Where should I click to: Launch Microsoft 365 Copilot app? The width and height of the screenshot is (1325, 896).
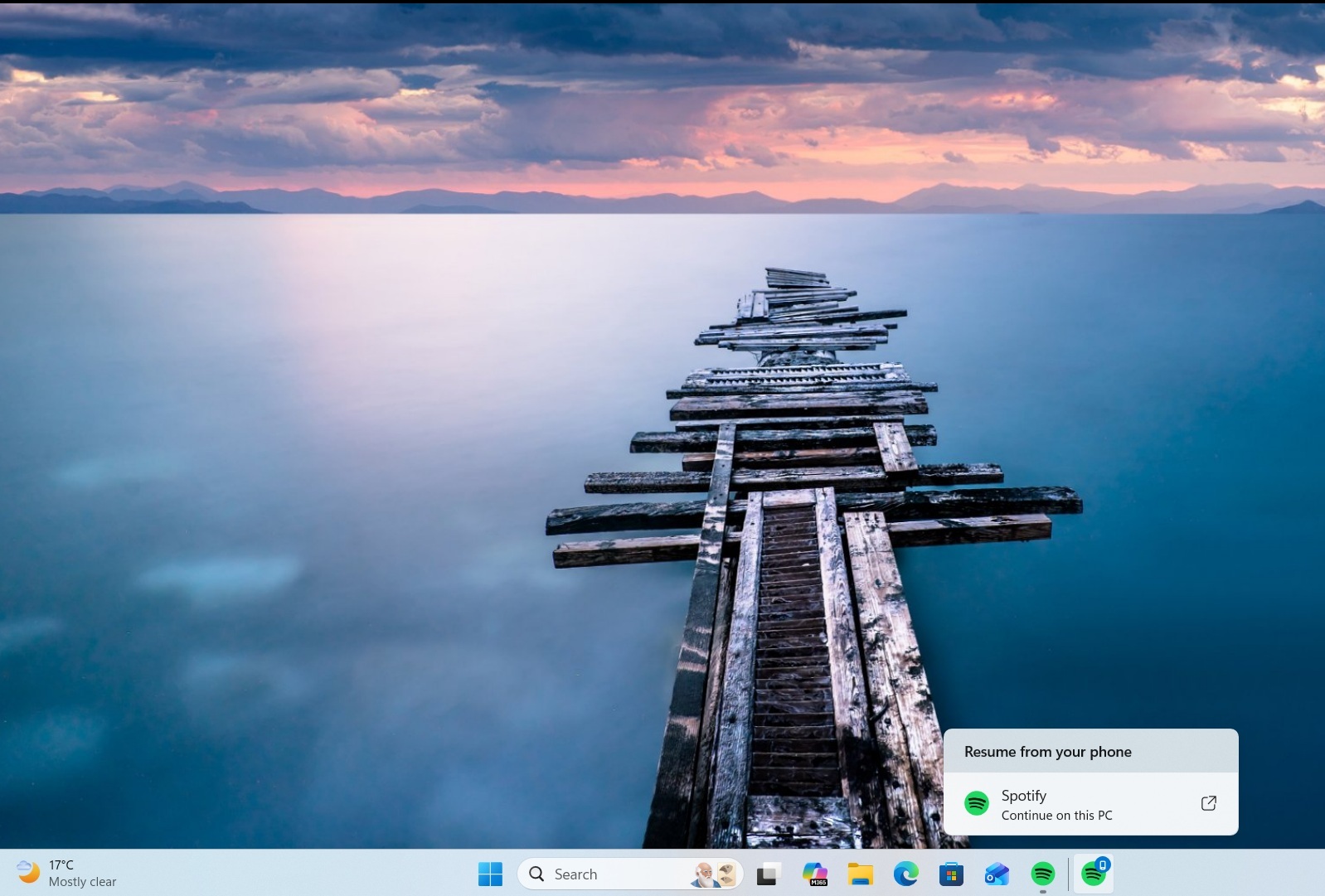pyautogui.click(x=814, y=874)
